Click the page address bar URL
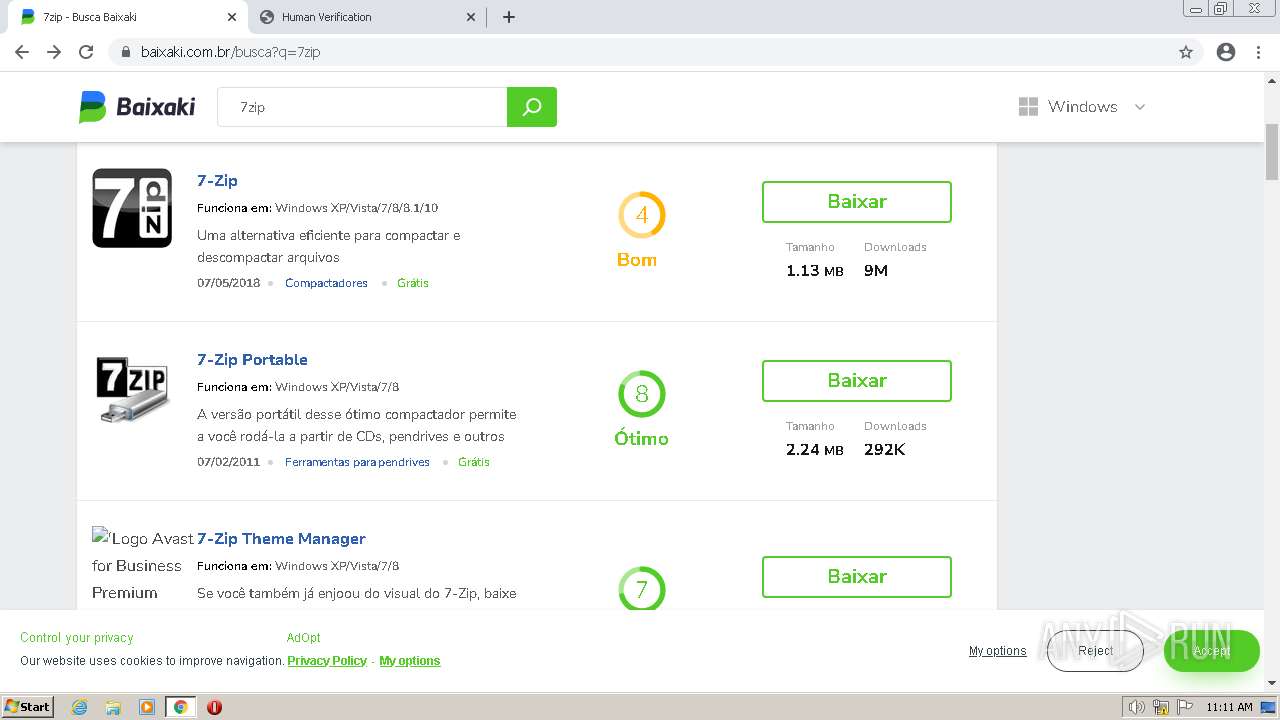The width and height of the screenshot is (1280, 720). pos(231,52)
